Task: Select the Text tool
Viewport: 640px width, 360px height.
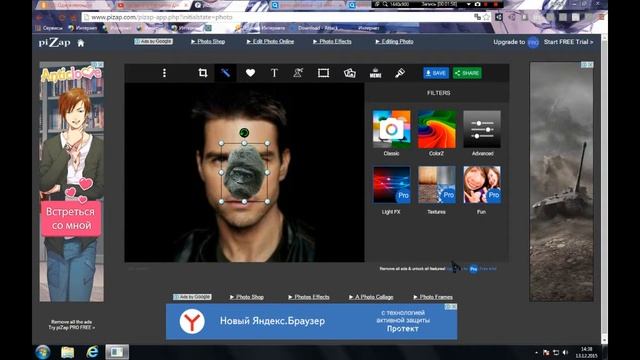Action: click(274, 73)
